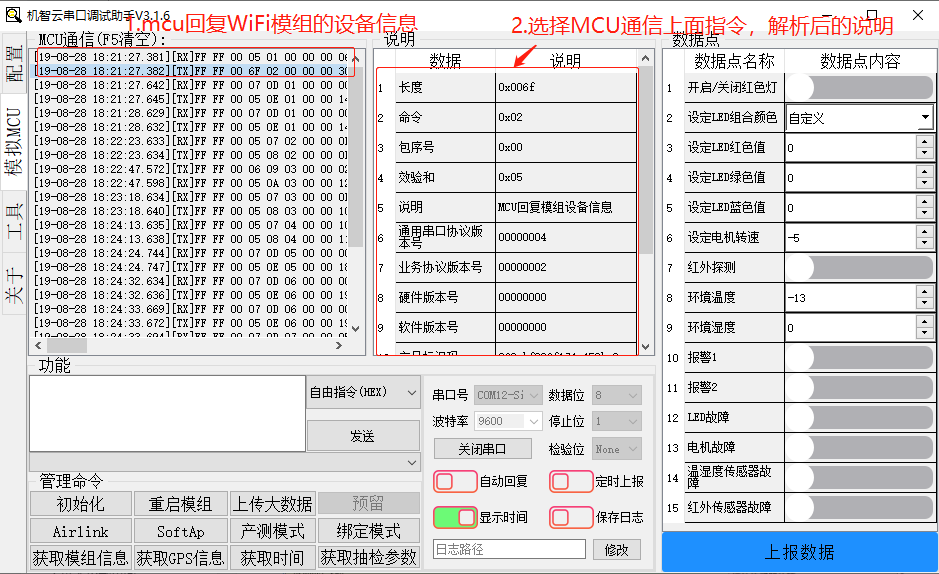Click 上报数据 button
This screenshot has width=939, height=574.
pyautogui.click(x=800, y=552)
